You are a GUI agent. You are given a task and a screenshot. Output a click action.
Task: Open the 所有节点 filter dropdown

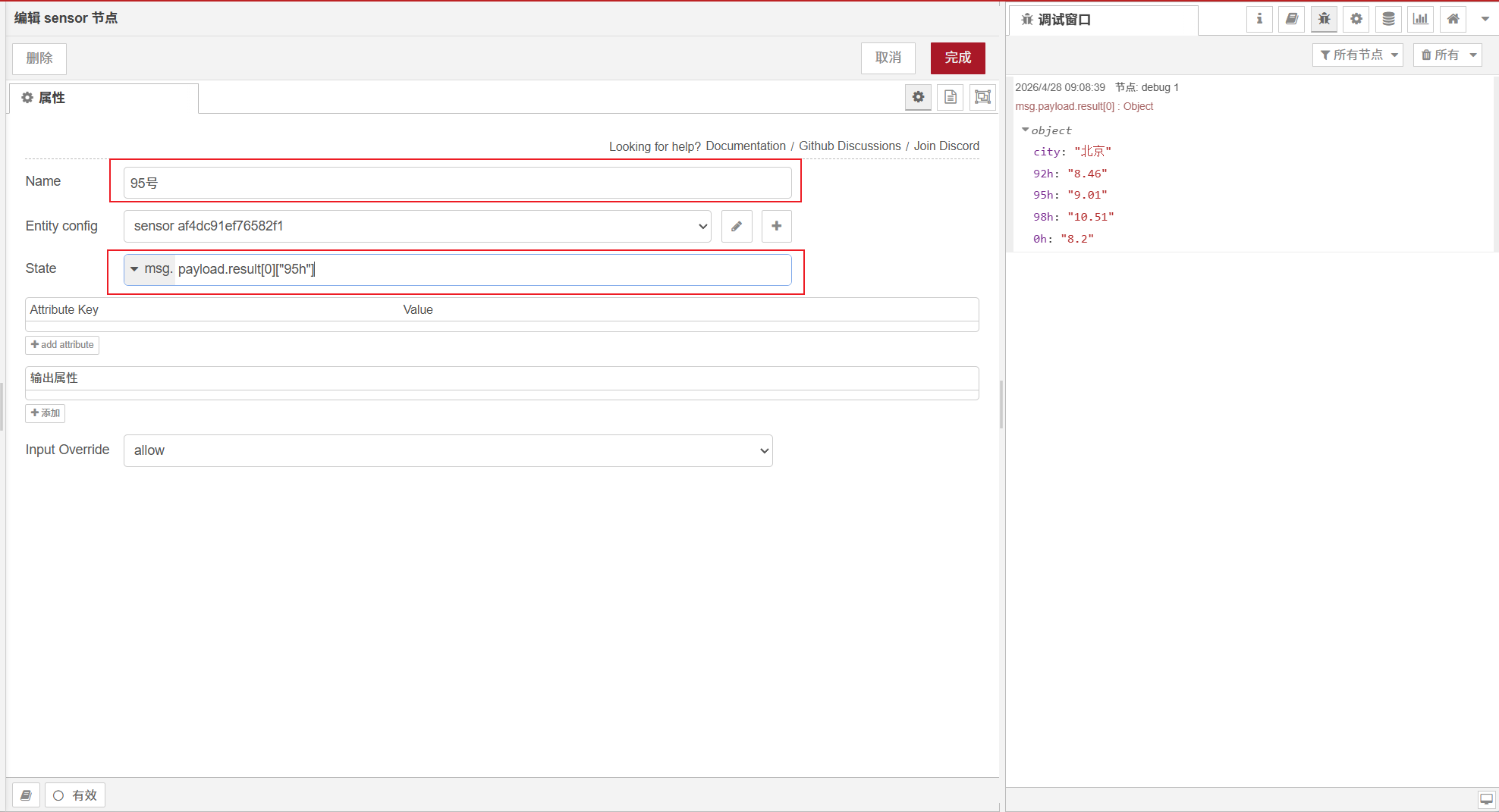tap(1358, 55)
